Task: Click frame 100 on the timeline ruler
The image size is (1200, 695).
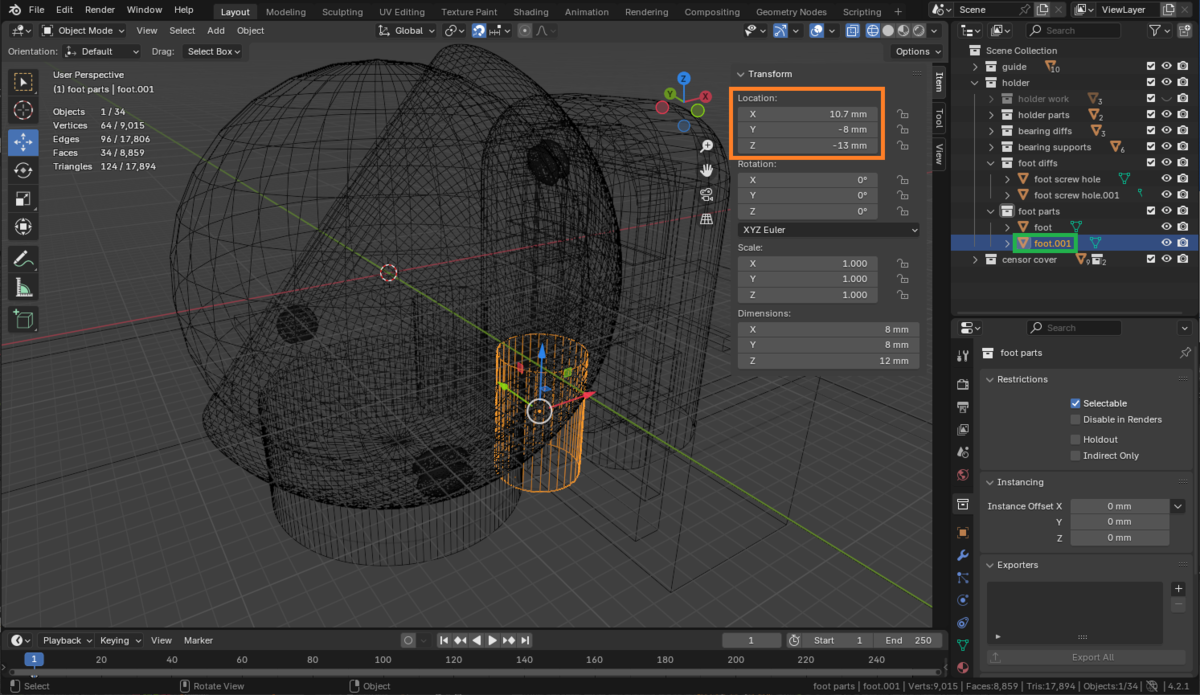Action: click(x=383, y=659)
